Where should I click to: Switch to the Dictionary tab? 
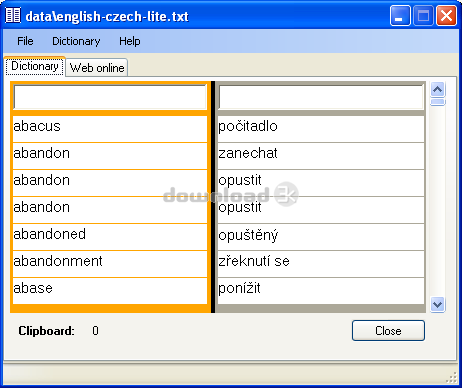click(35, 66)
